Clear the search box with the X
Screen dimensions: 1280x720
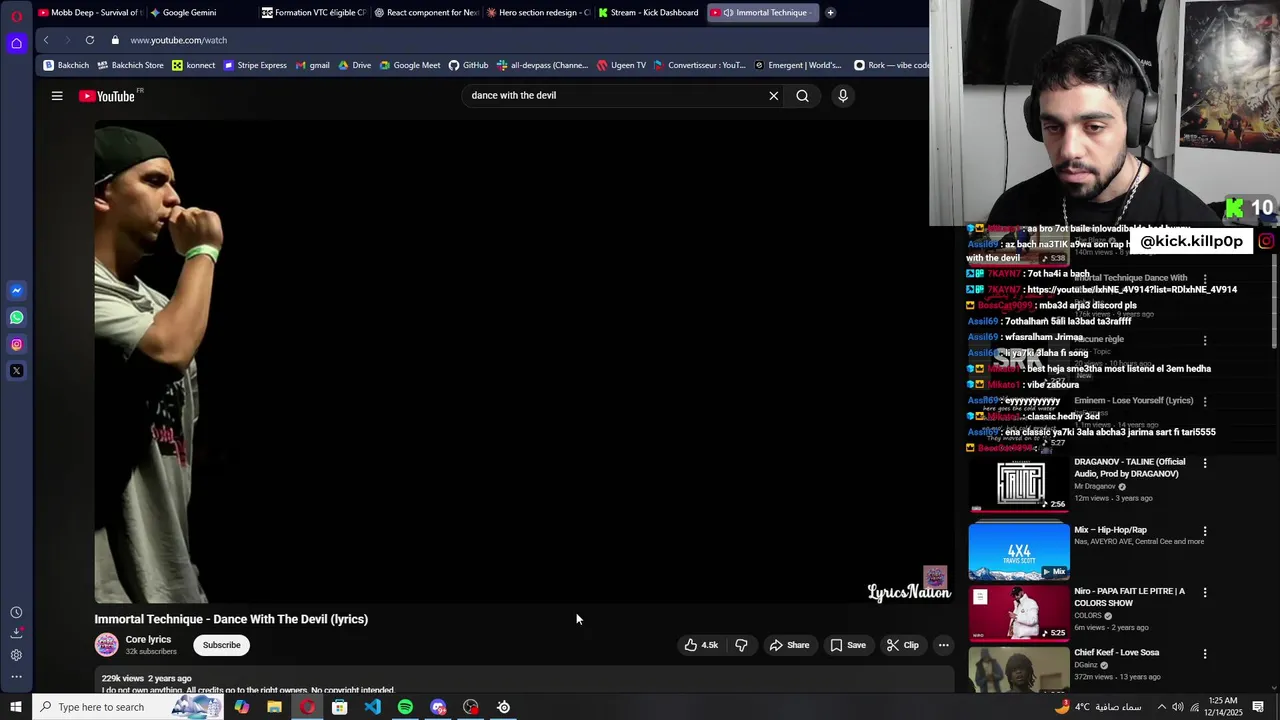773,96
